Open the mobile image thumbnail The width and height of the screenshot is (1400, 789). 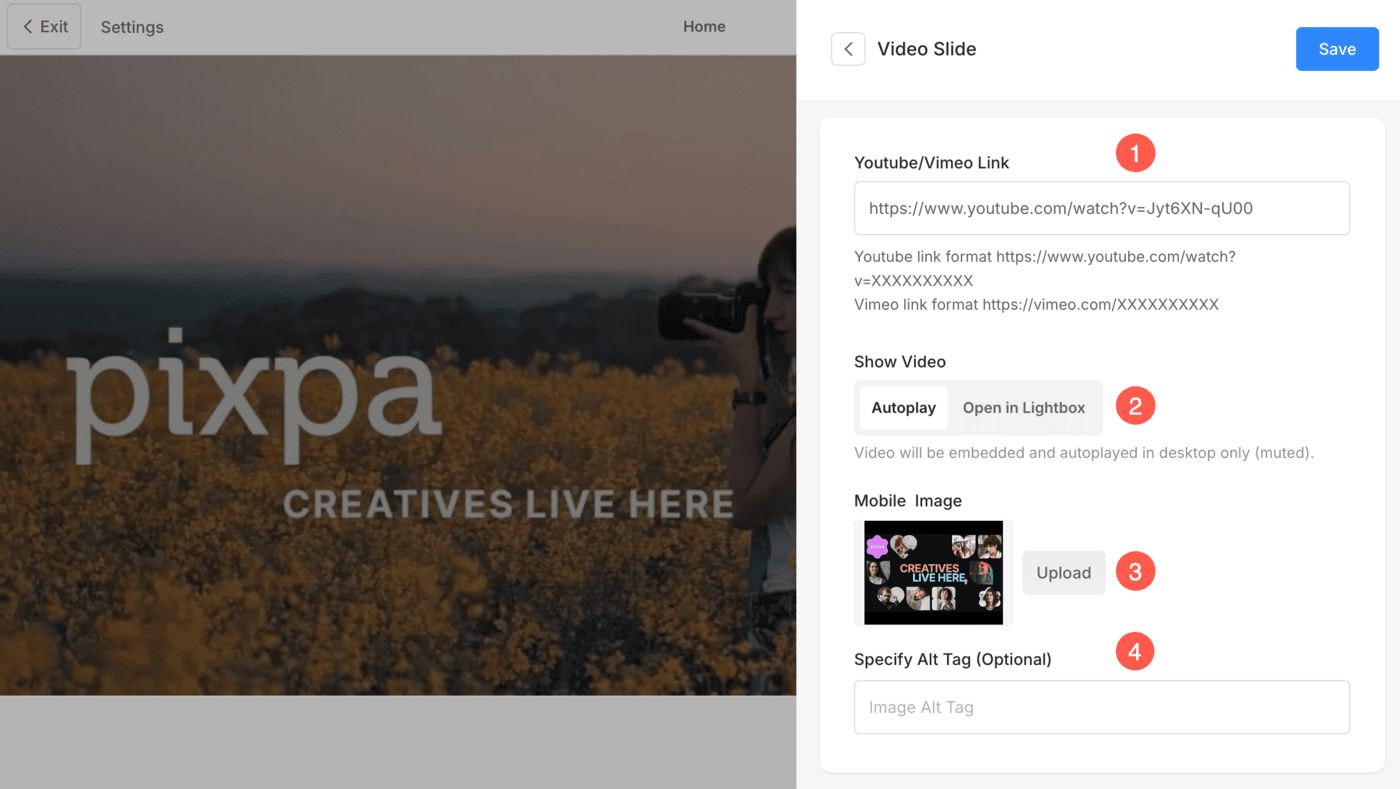(x=934, y=573)
